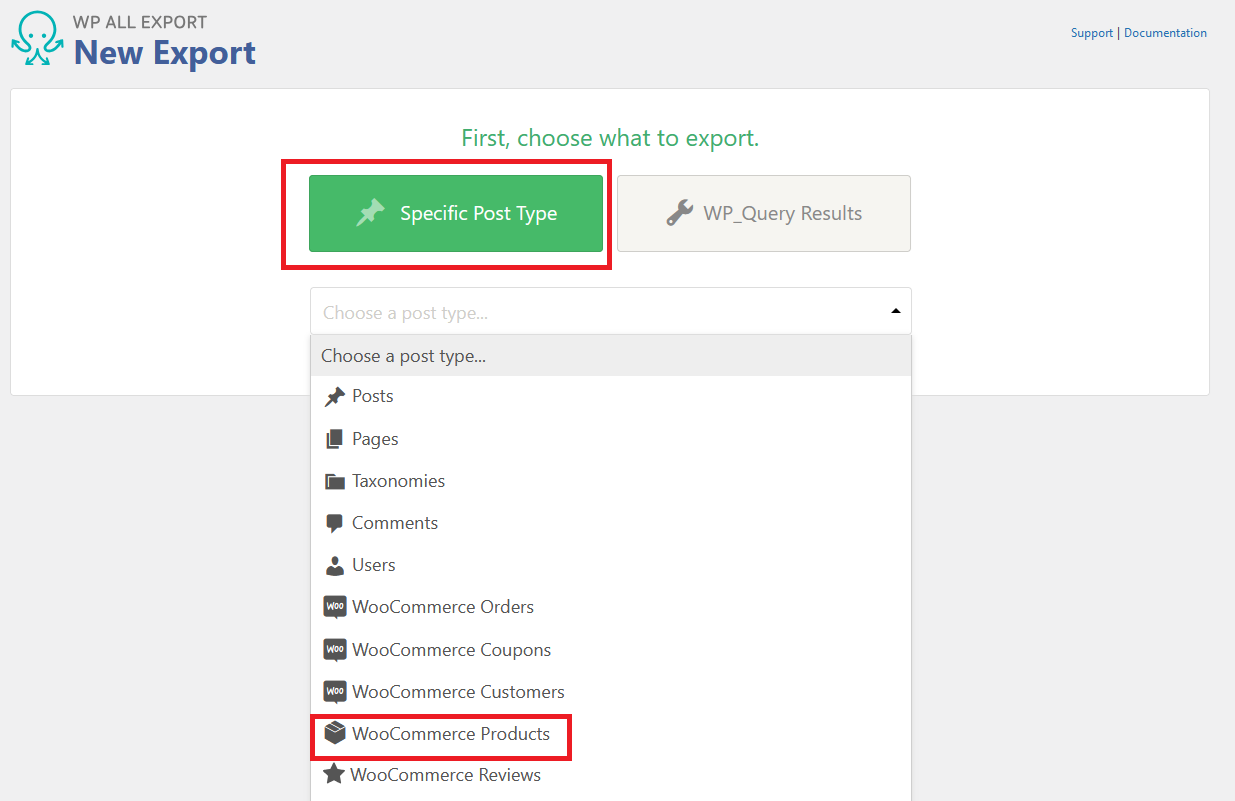Select Users from the list
This screenshot has width=1235, height=801.
pos(611,565)
